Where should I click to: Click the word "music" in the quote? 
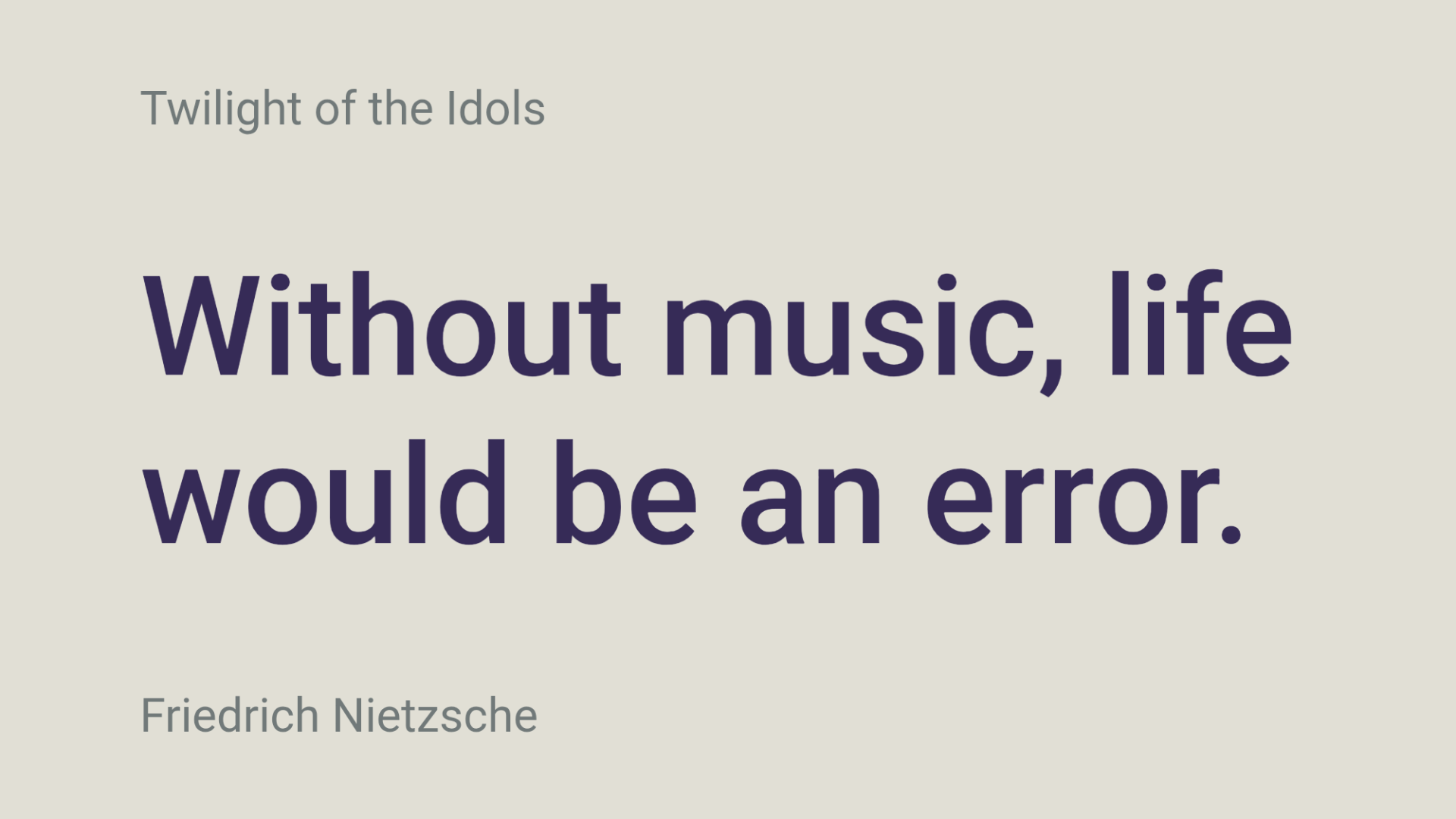[x=849, y=326]
